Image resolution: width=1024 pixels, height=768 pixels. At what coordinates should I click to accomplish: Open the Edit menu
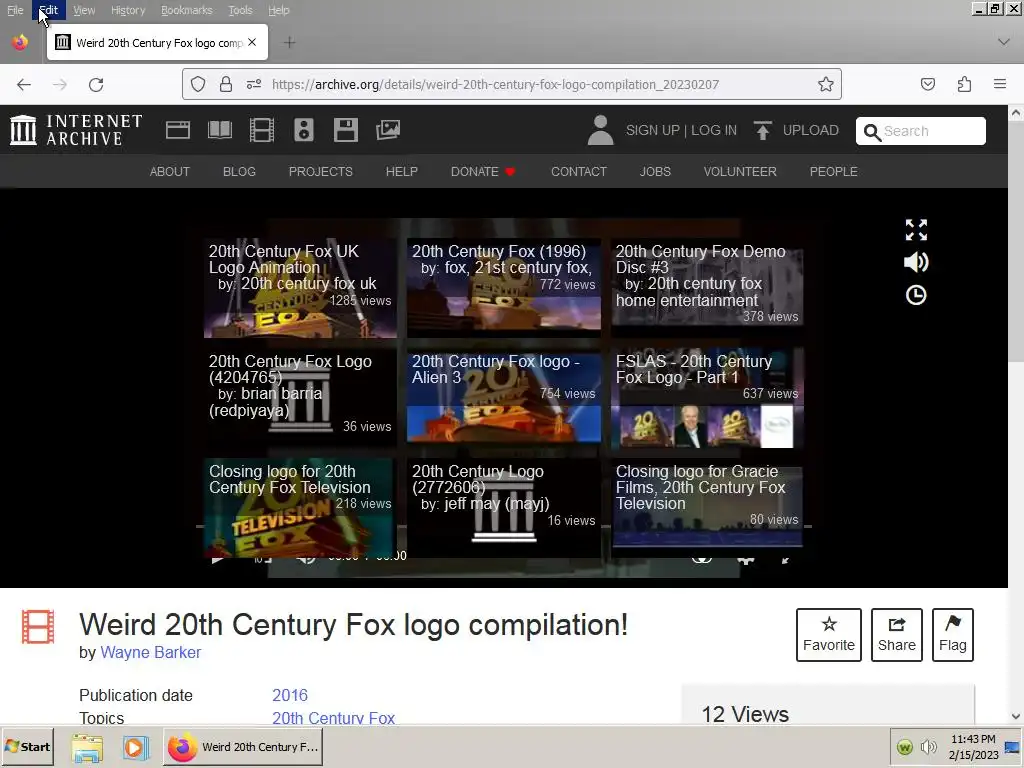(x=48, y=10)
